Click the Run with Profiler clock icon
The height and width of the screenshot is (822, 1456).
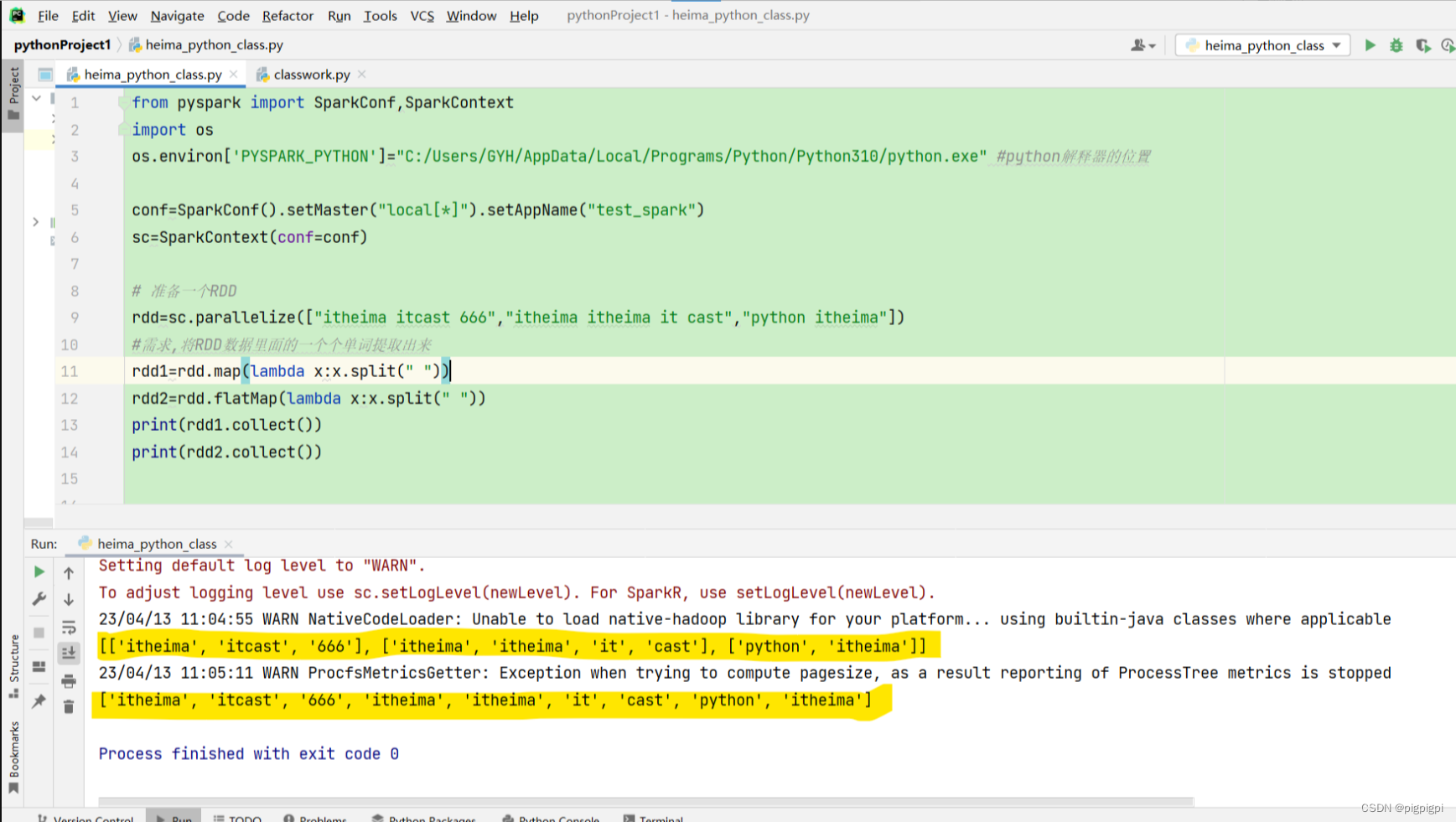(x=1448, y=45)
